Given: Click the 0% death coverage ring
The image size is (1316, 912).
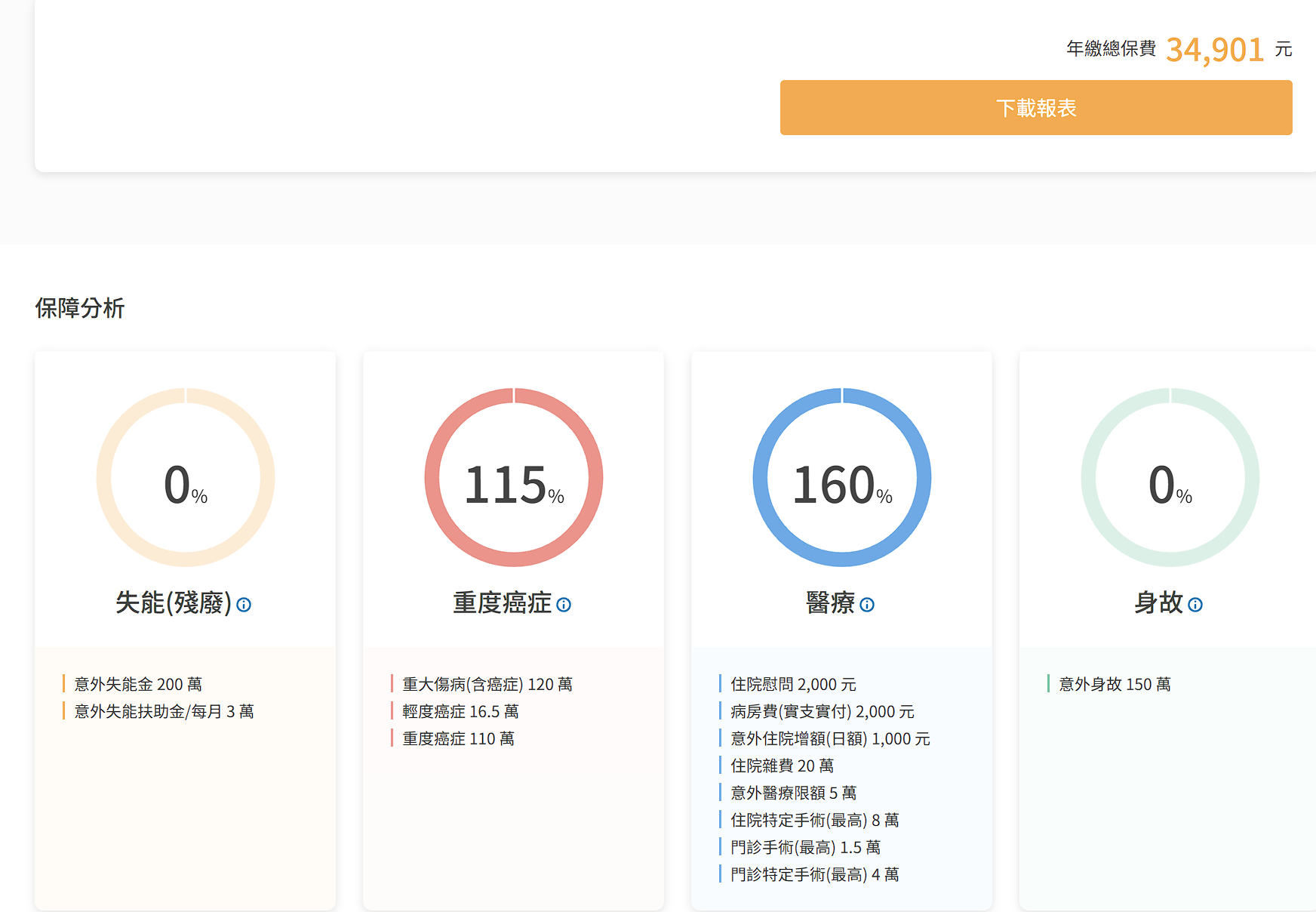Looking at the screenshot, I should (x=1170, y=478).
